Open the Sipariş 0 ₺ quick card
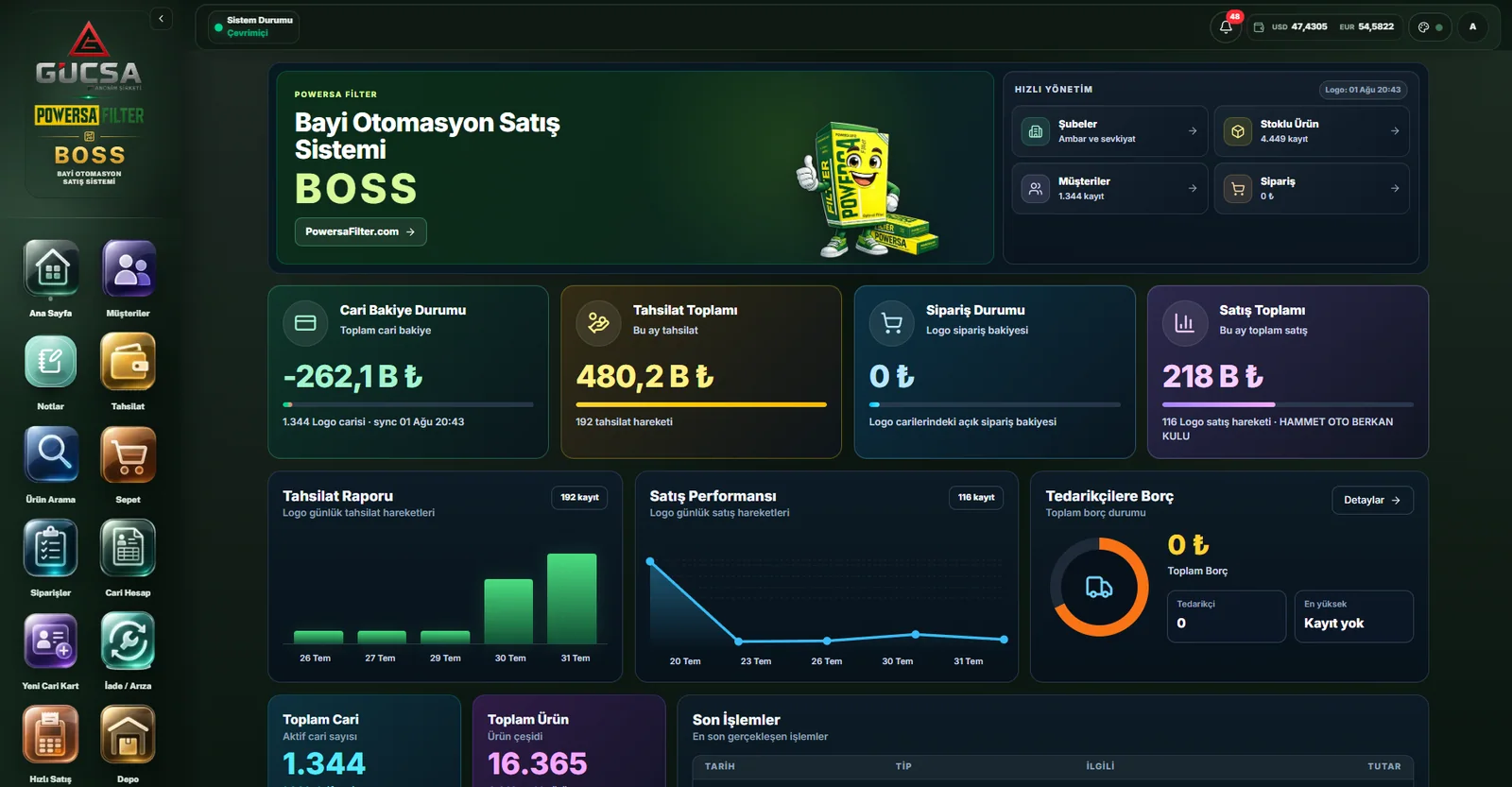 point(1312,189)
